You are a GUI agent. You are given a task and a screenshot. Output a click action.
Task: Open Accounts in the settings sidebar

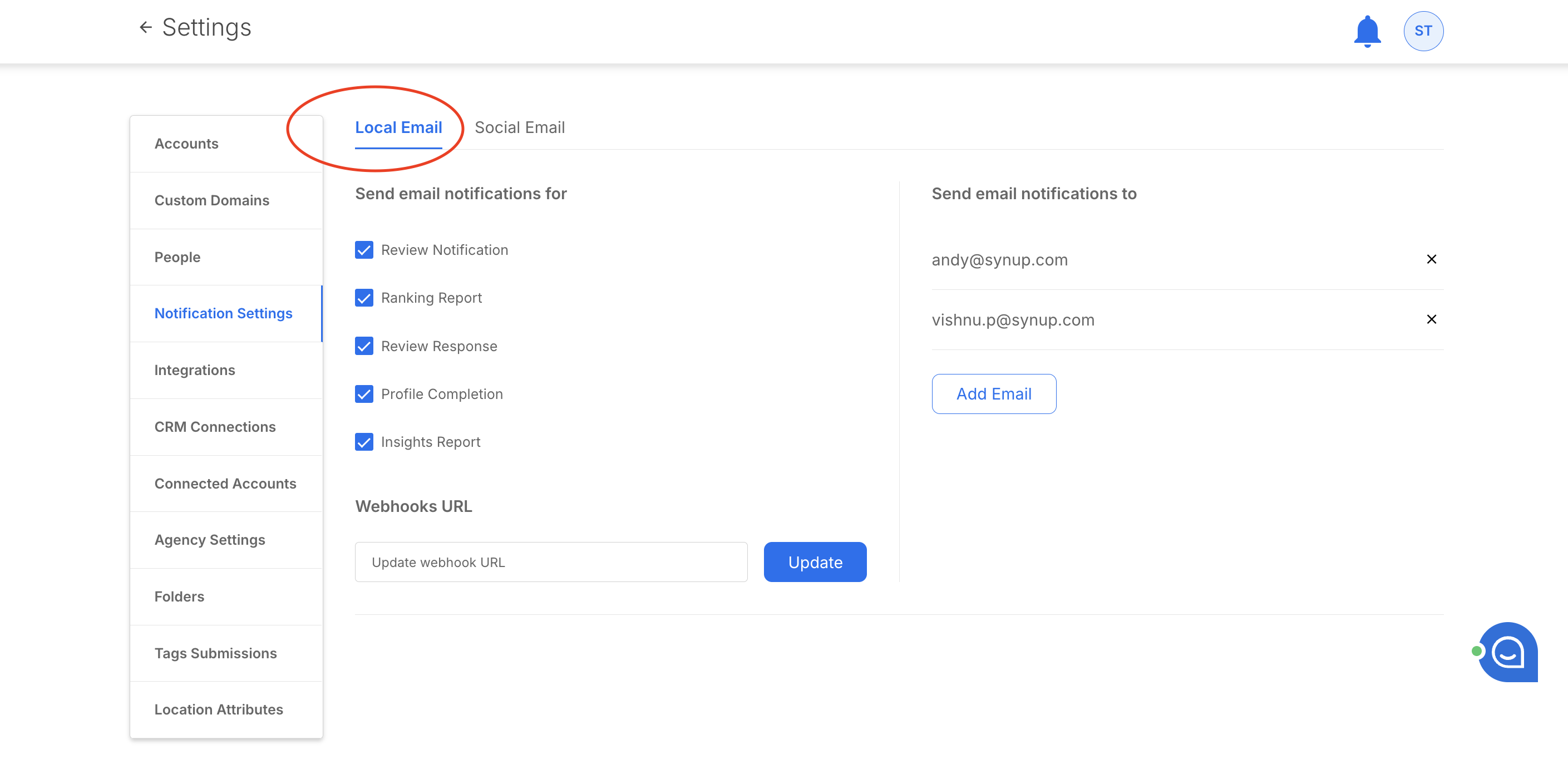point(186,144)
